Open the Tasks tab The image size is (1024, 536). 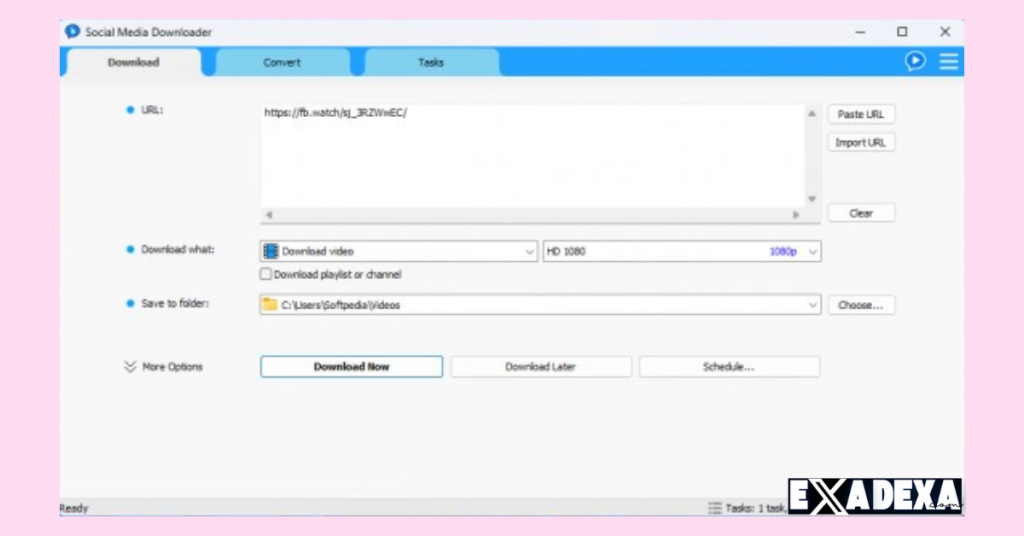pos(431,63)
